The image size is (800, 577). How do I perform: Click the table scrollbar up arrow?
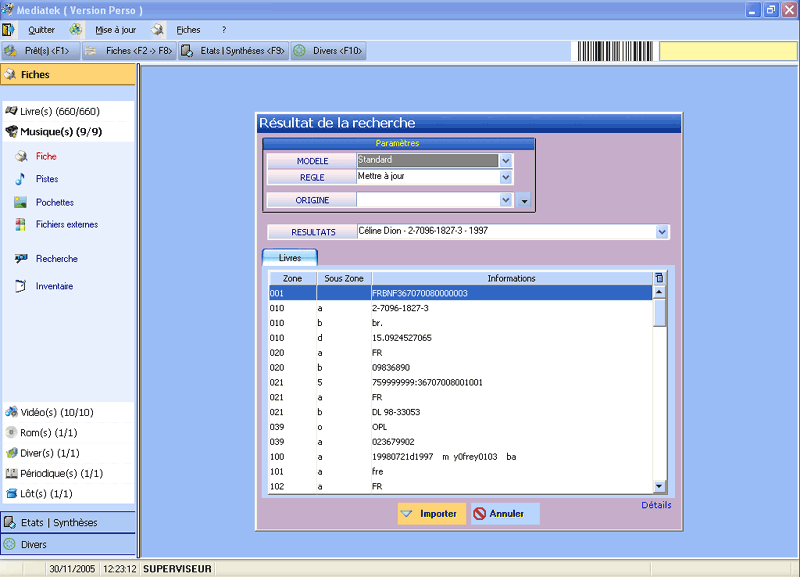tap(659, 292)
